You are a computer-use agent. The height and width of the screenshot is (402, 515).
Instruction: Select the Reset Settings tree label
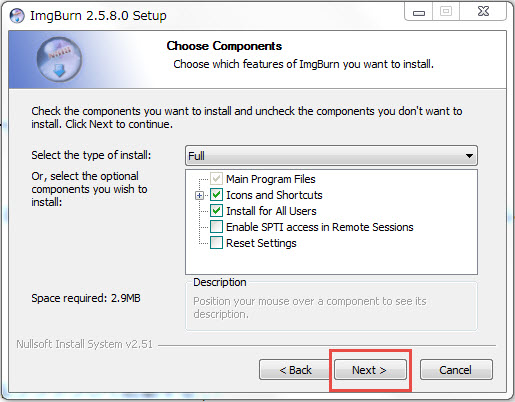[x=261, y=243]
